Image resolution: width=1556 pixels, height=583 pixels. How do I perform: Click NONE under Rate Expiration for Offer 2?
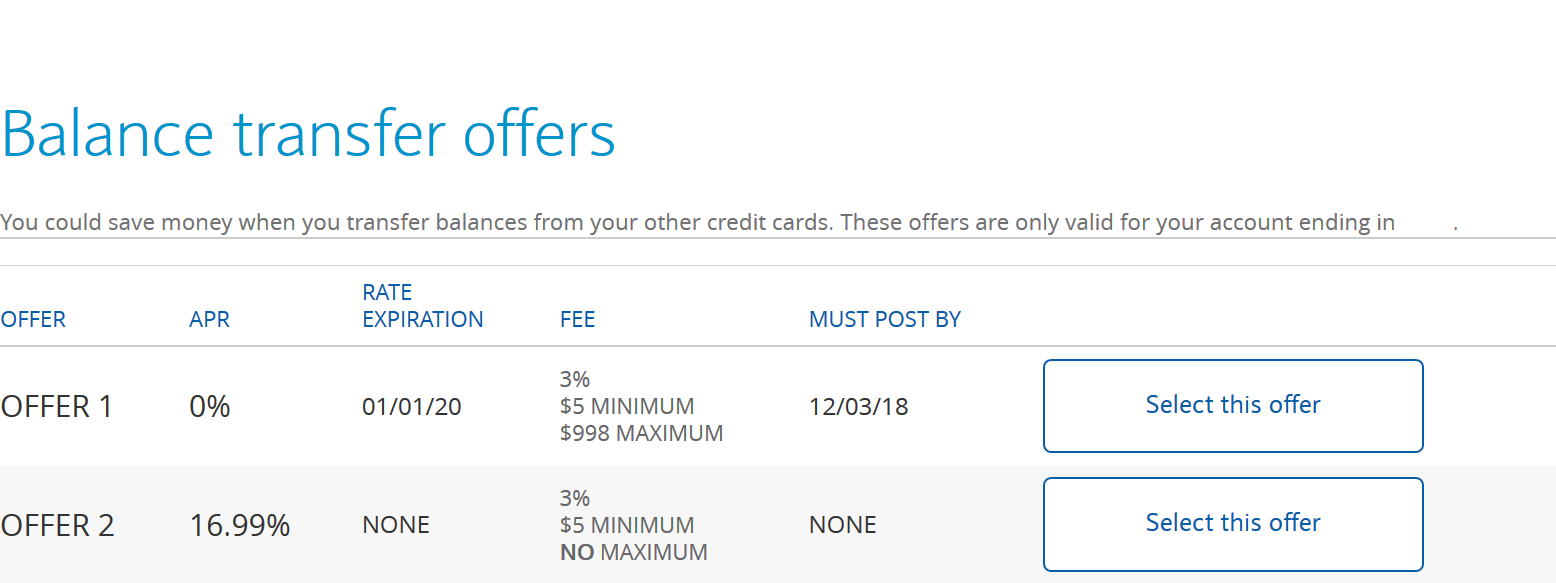tap(396, 526)
